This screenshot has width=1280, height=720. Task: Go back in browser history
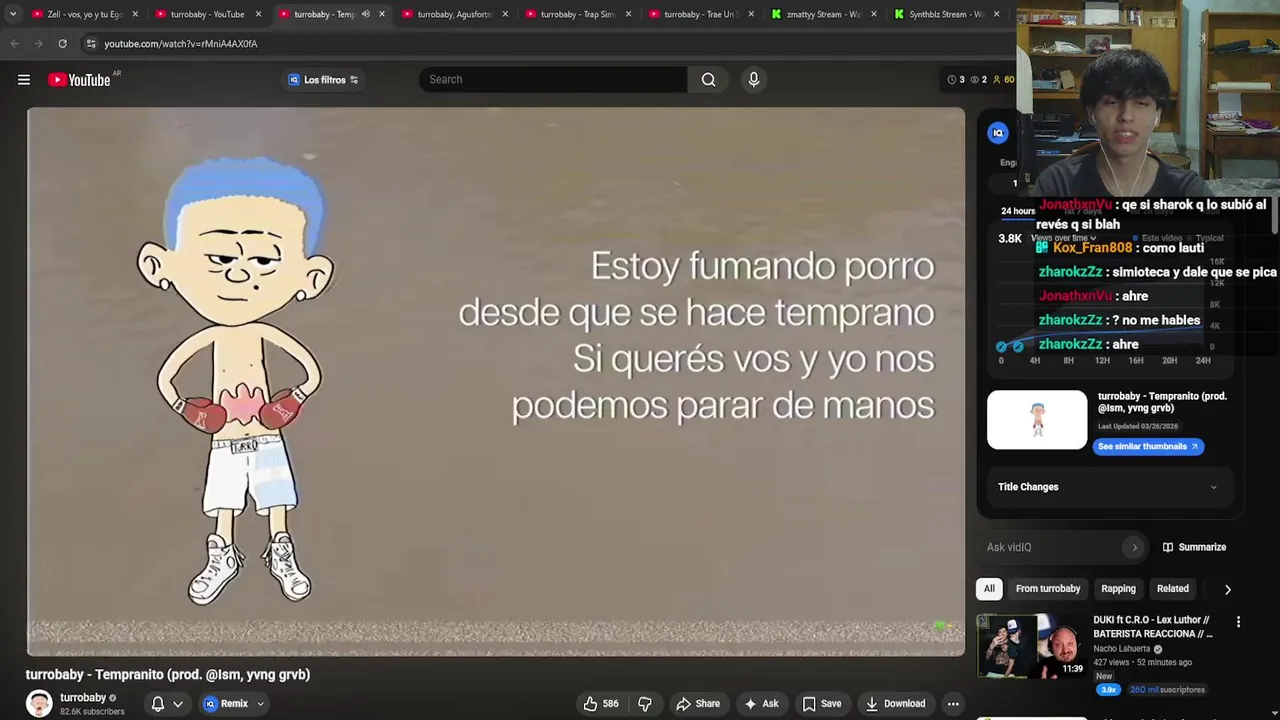click(14, 44)
